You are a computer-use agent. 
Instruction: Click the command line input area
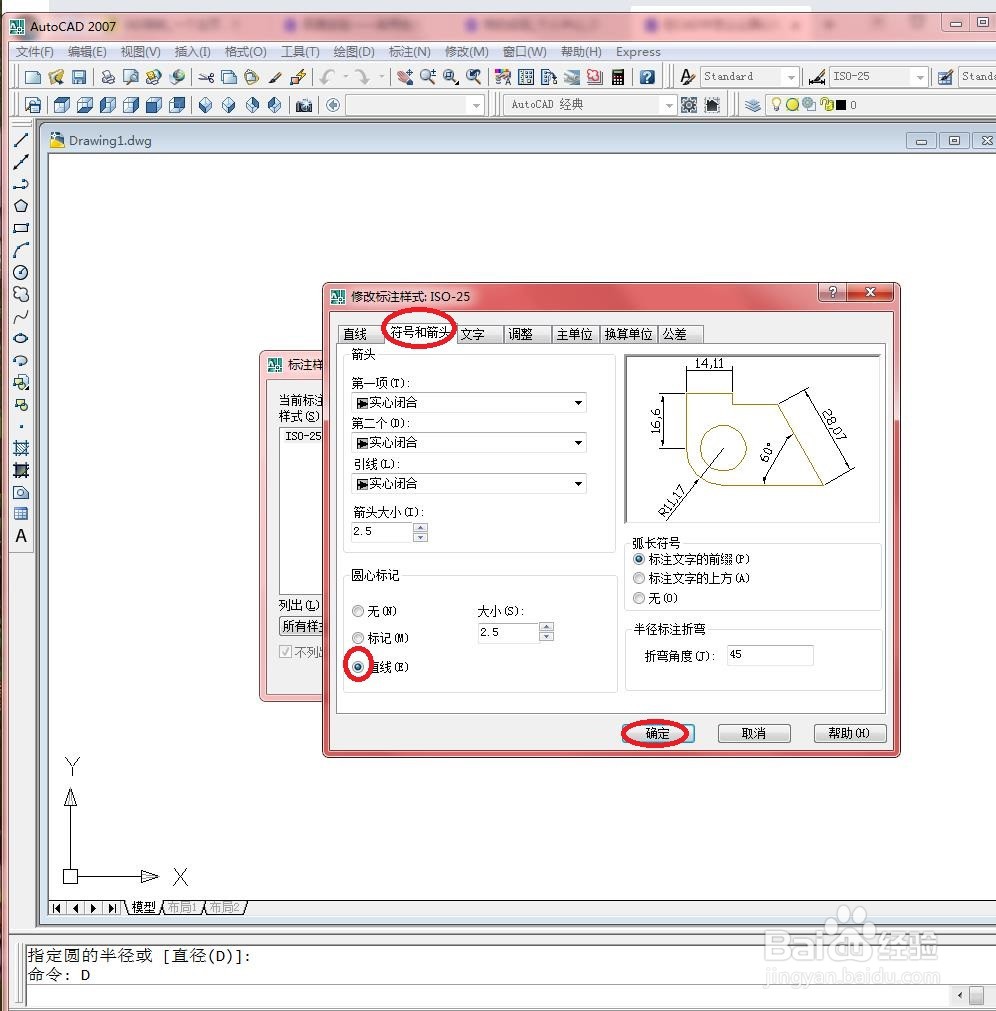(x=490, y=996)
